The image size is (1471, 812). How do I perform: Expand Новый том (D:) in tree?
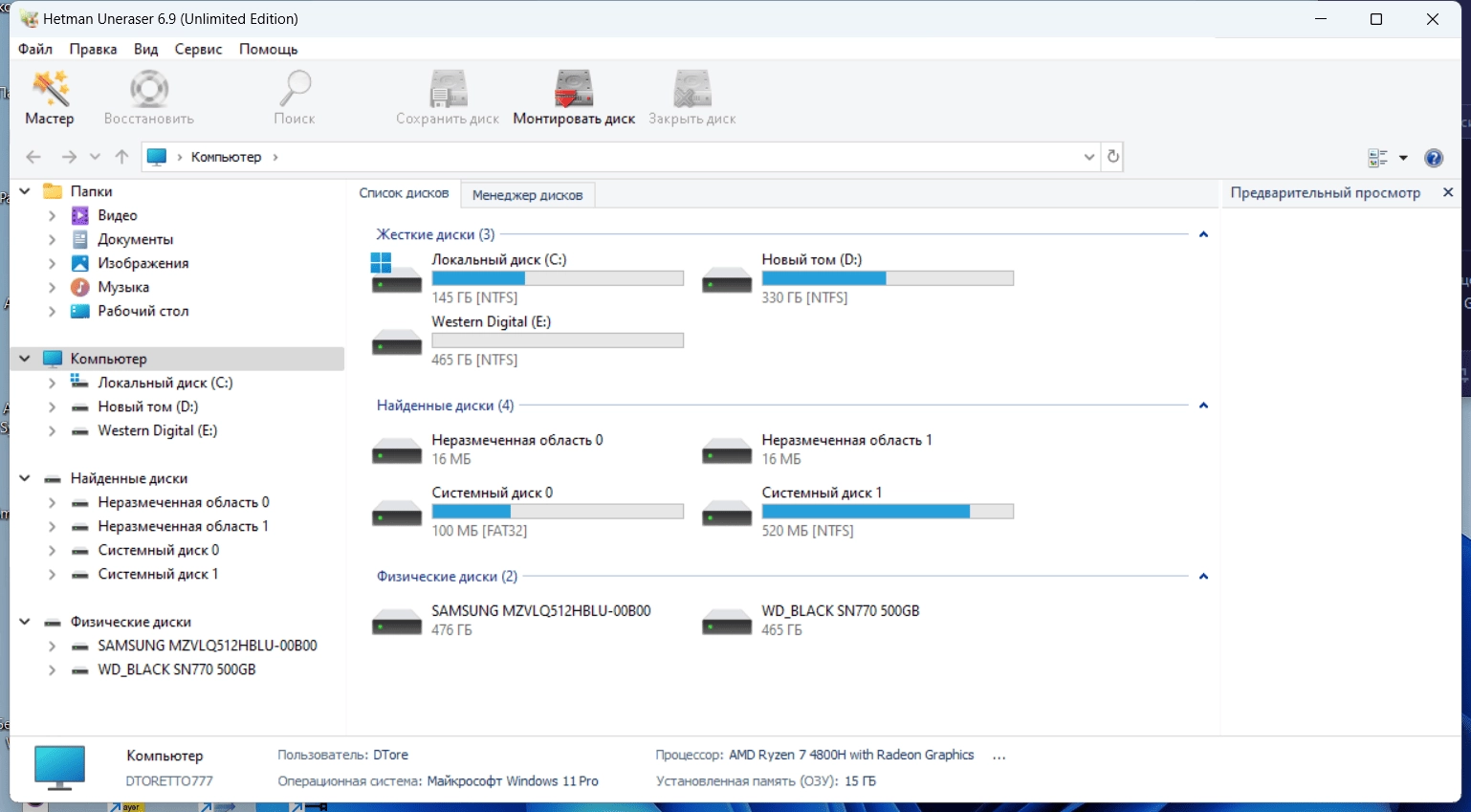point(52,406)
